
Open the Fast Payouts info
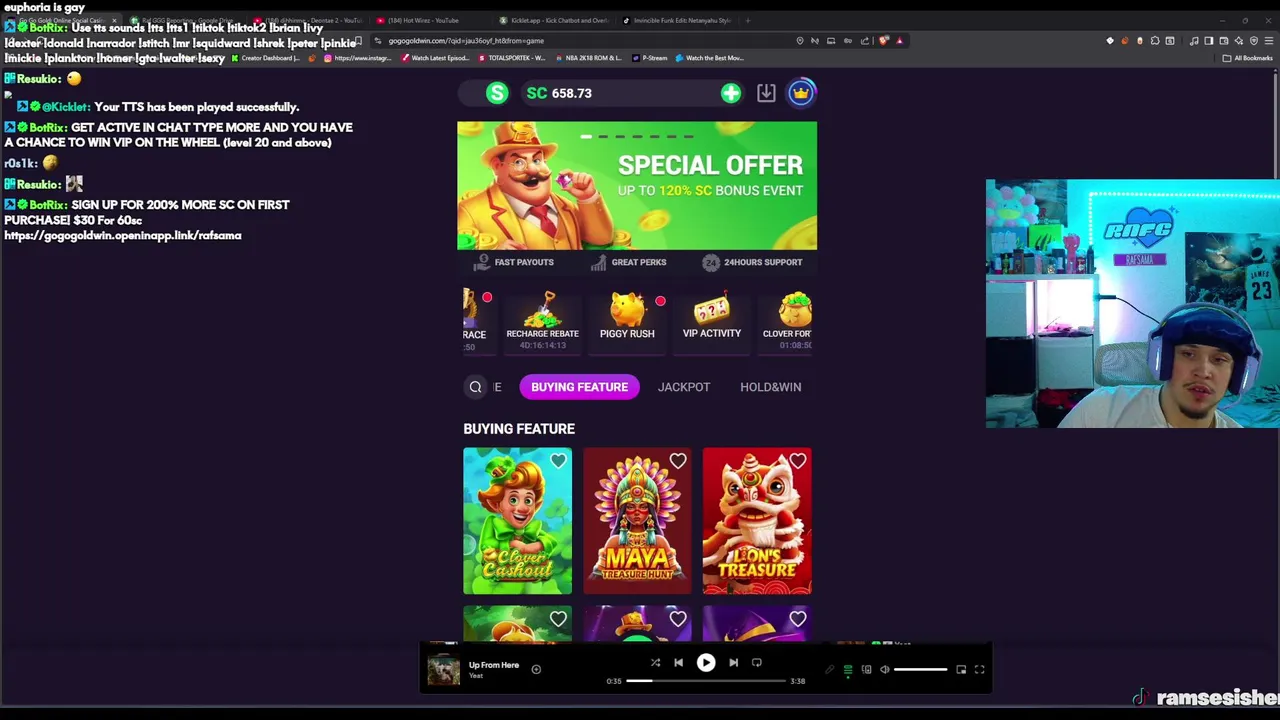tap(514, 262)
